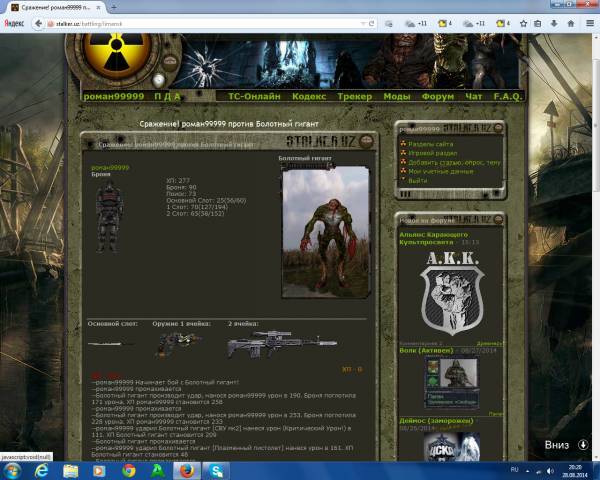Open the Деймос (заморожен) forum post
Image resolution: width=600 pixels, height=480 pixels.
tap(436, 421)
